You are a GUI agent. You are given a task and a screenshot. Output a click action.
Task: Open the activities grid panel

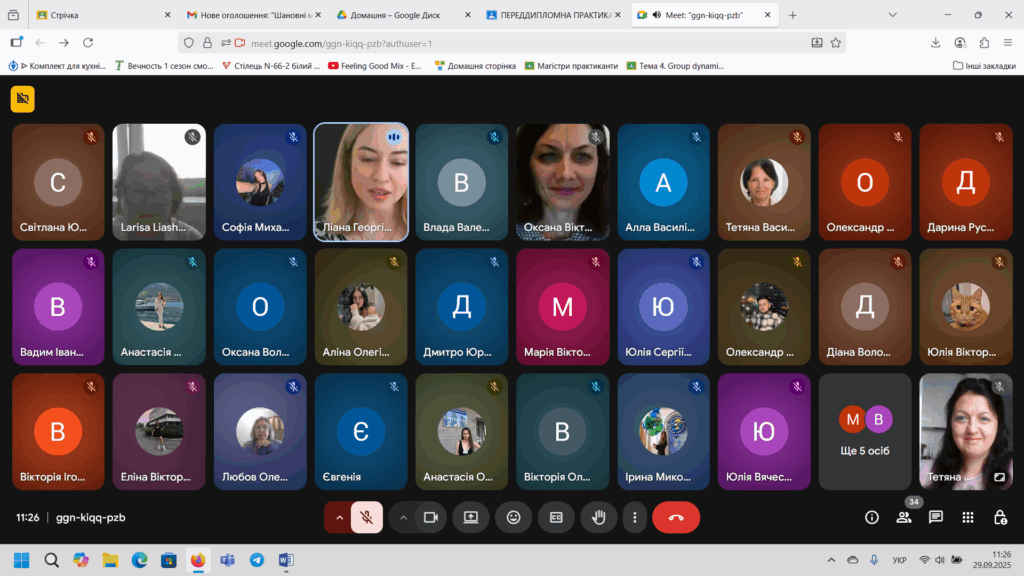pos(968,517)
